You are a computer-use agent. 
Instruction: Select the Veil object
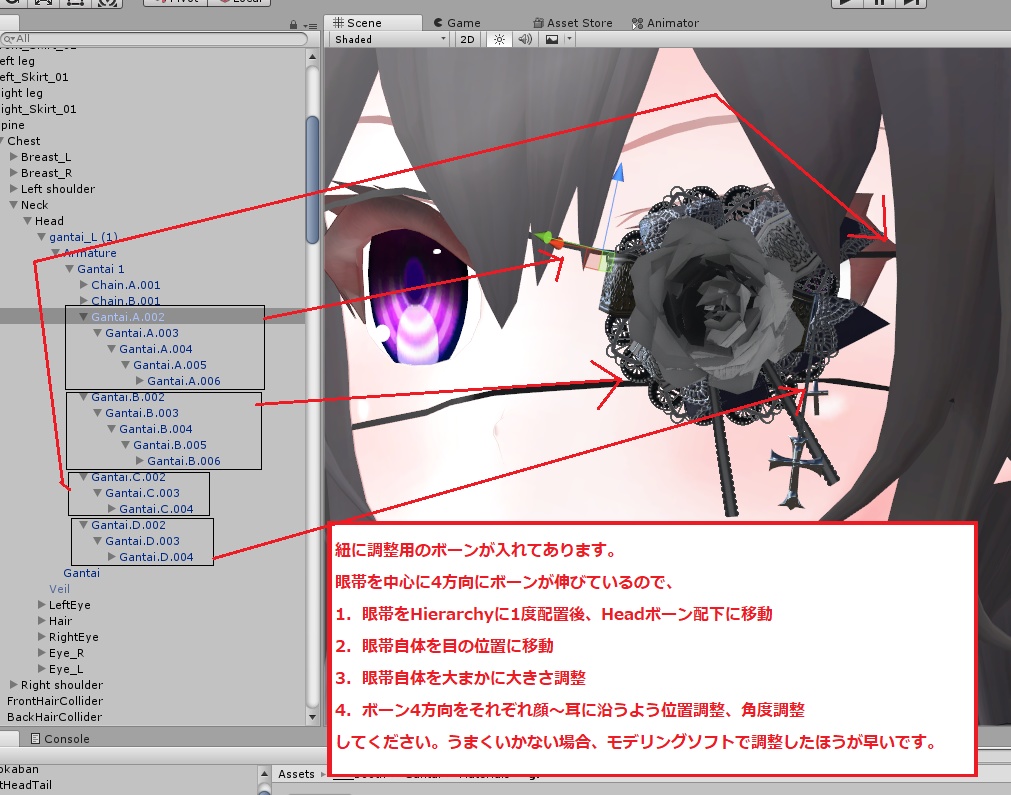(59, 589)
